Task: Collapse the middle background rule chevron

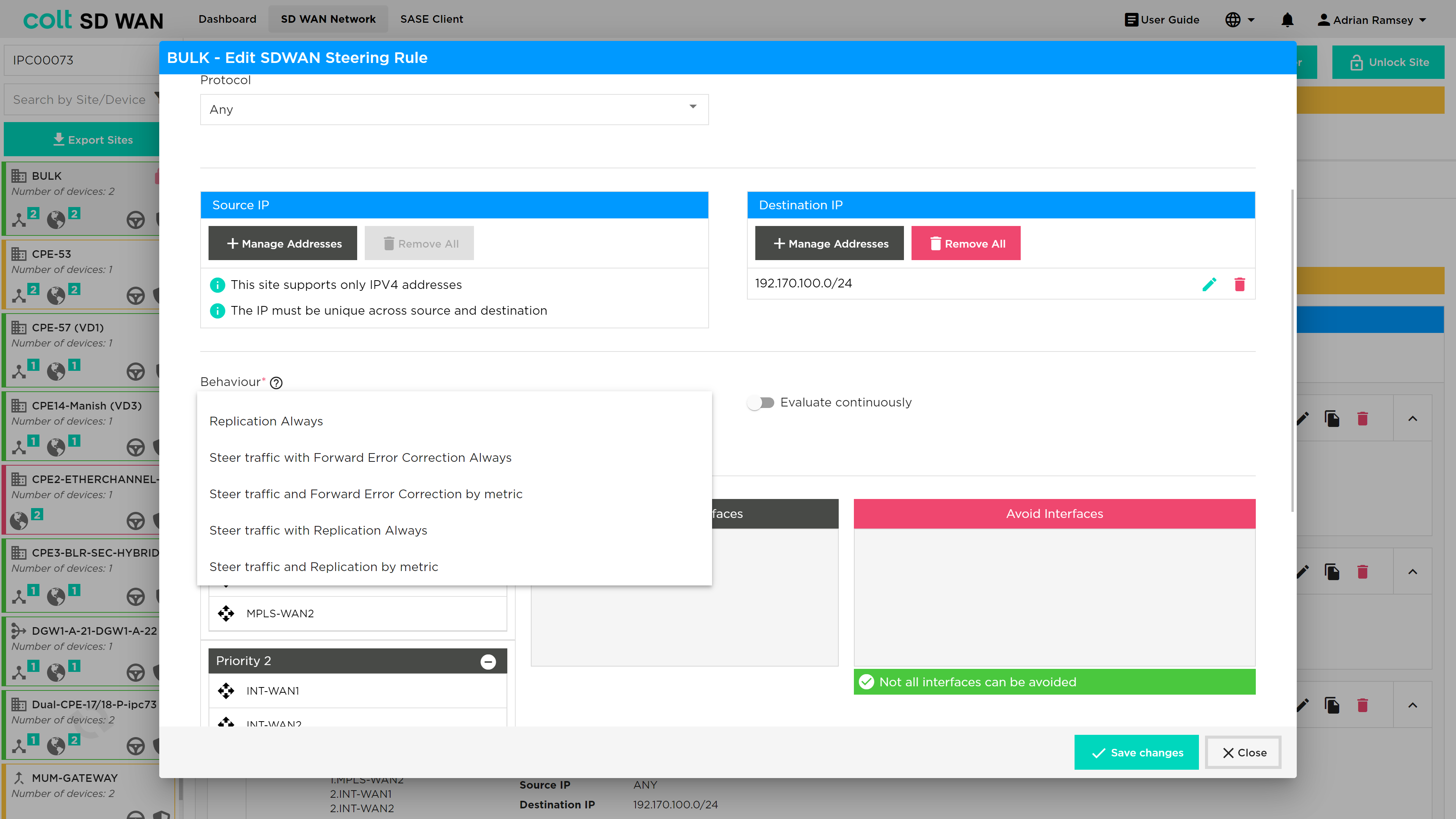Action: click(x=1412, y=572)
